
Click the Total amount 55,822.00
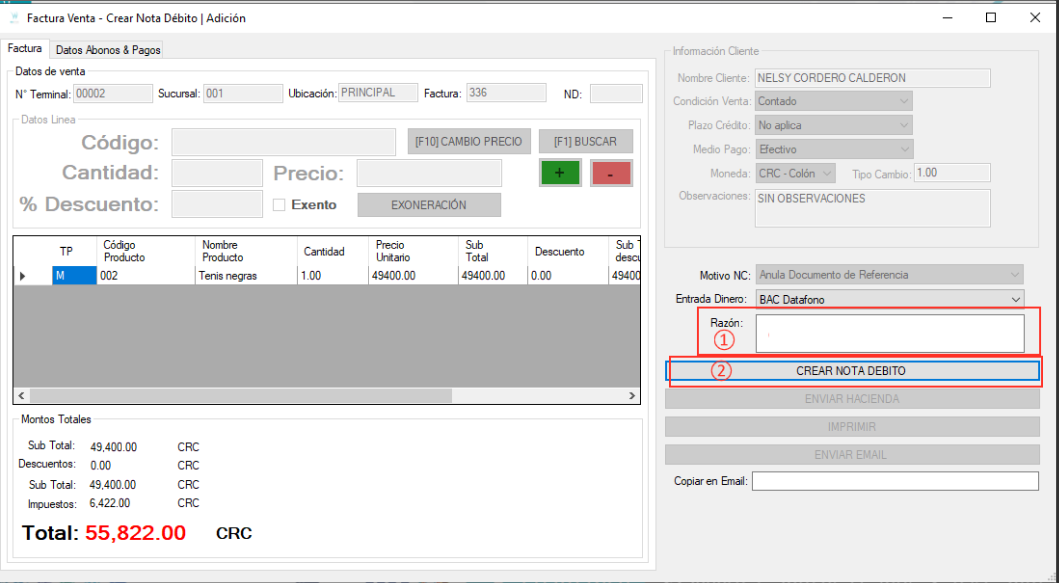tap(136, 533)
